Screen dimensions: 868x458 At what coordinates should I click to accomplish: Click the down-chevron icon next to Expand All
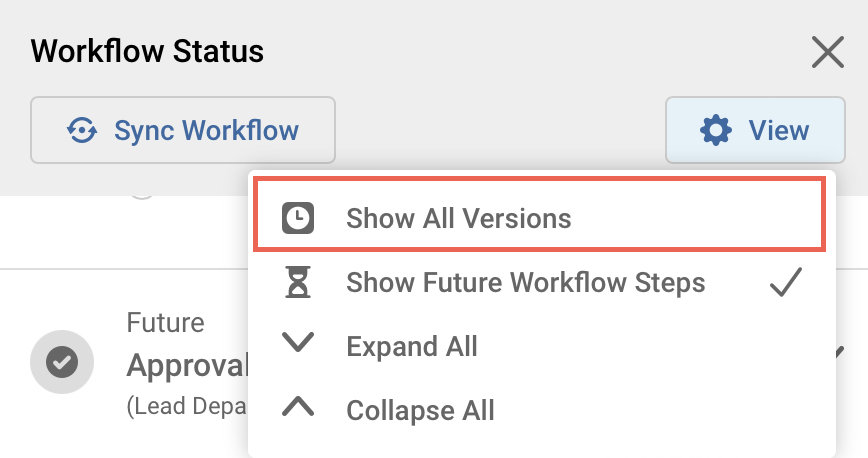coord(298,345)
